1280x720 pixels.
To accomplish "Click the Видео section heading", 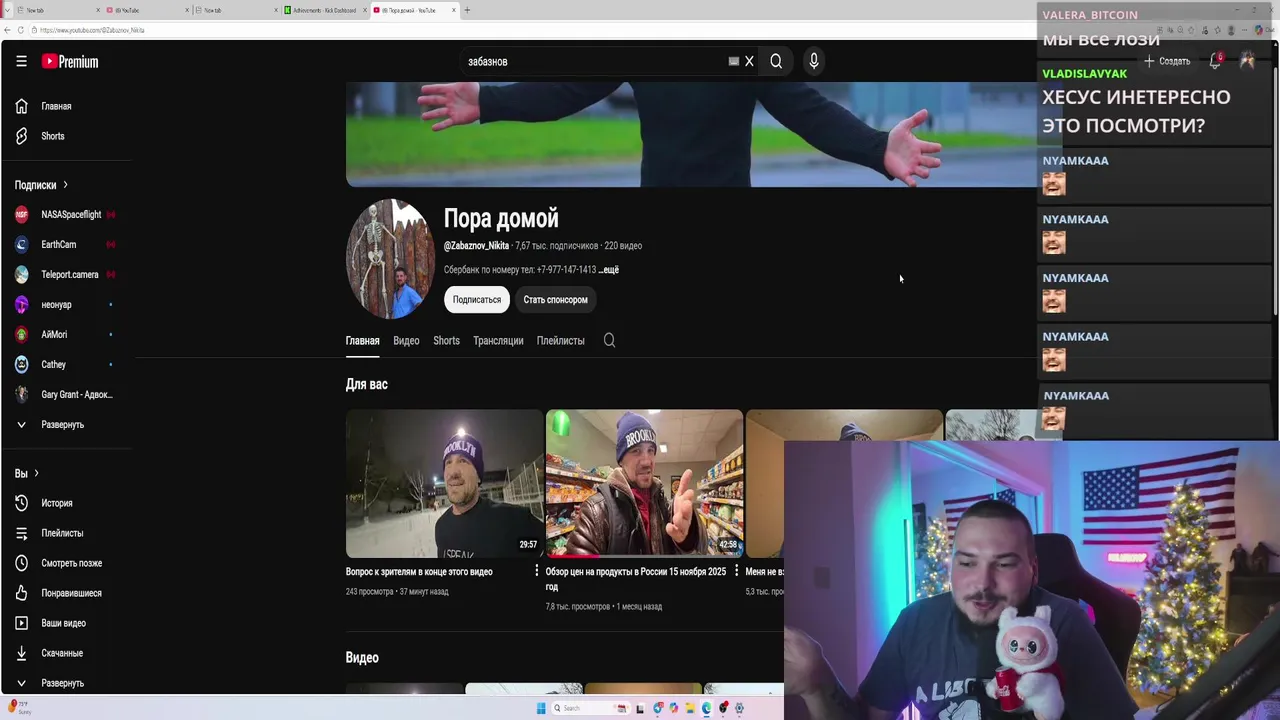I will point(362,658).
